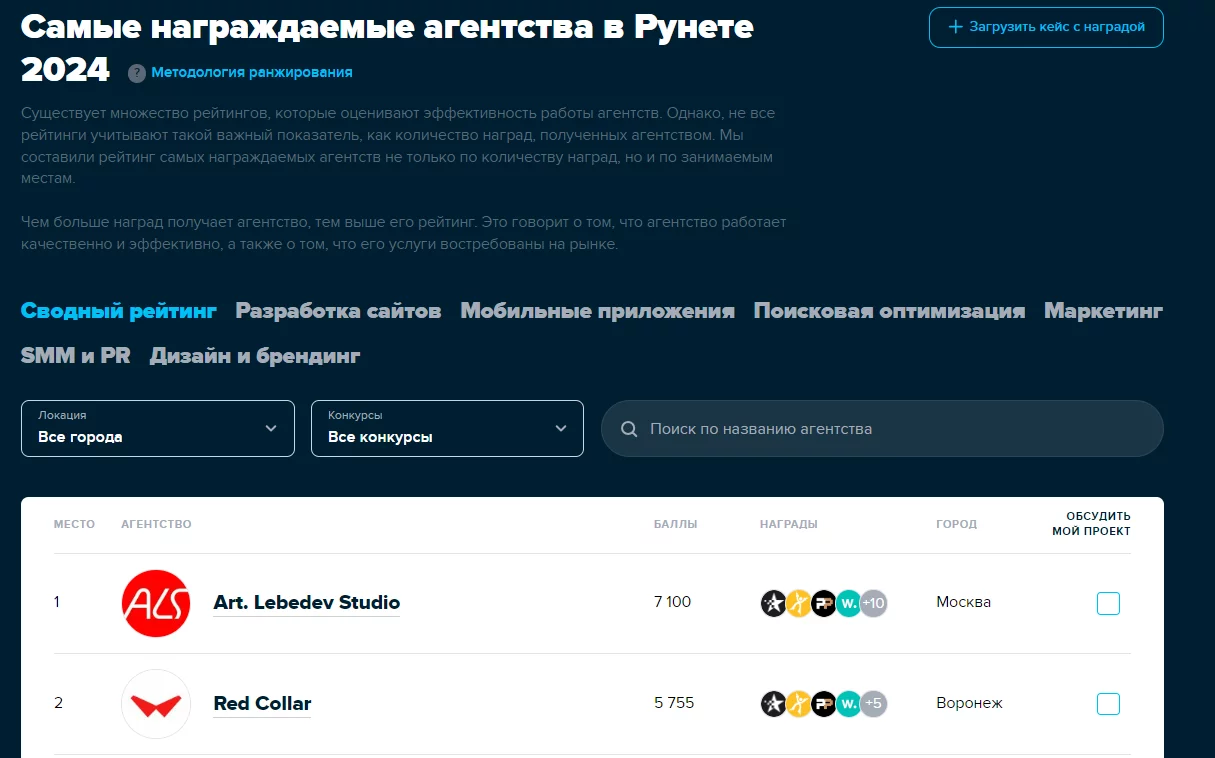Click the Награды column header
1215x758 pixels.
pos(789,524)
